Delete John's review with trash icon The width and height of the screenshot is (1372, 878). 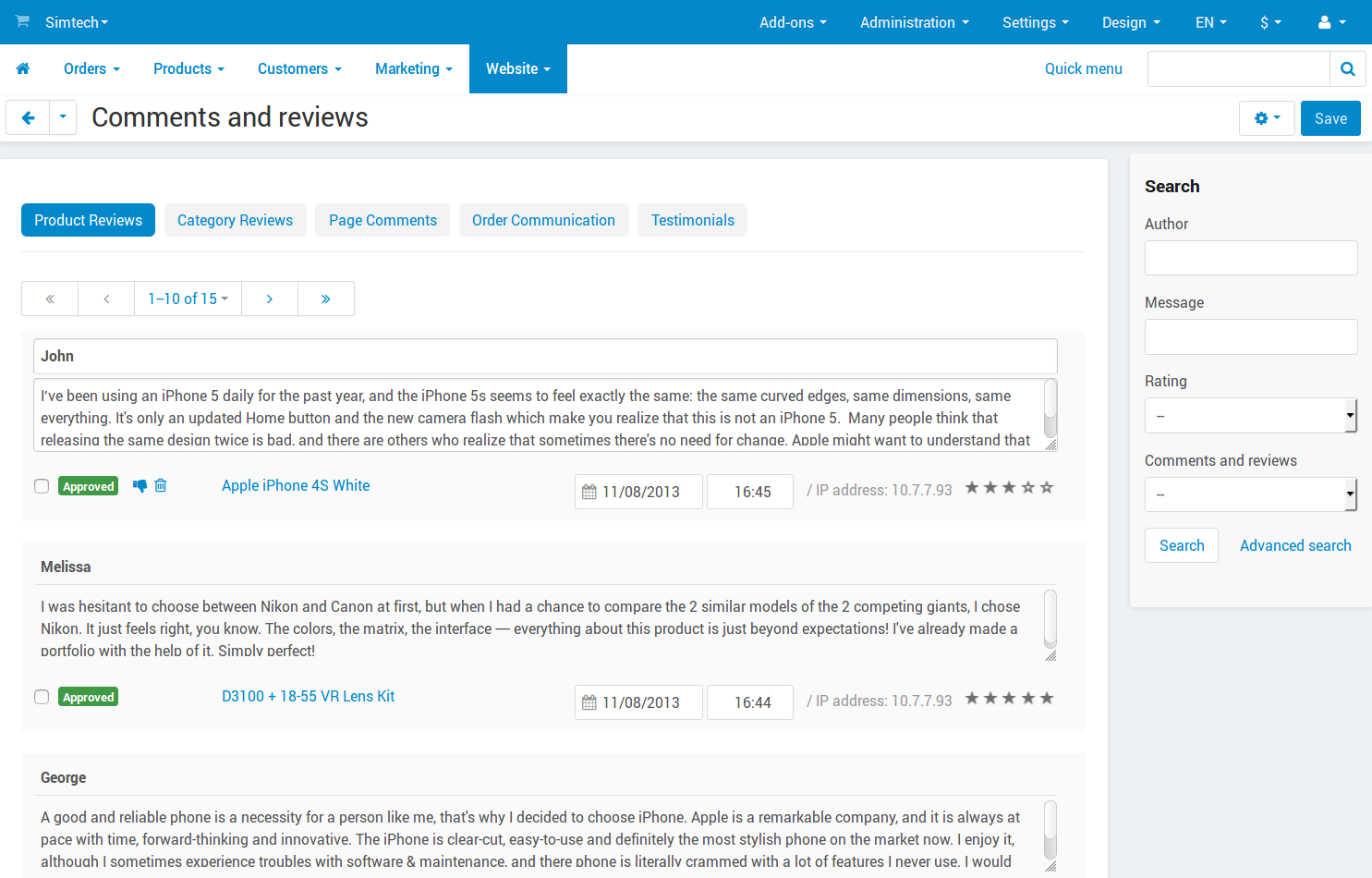(x=161, y=485)
